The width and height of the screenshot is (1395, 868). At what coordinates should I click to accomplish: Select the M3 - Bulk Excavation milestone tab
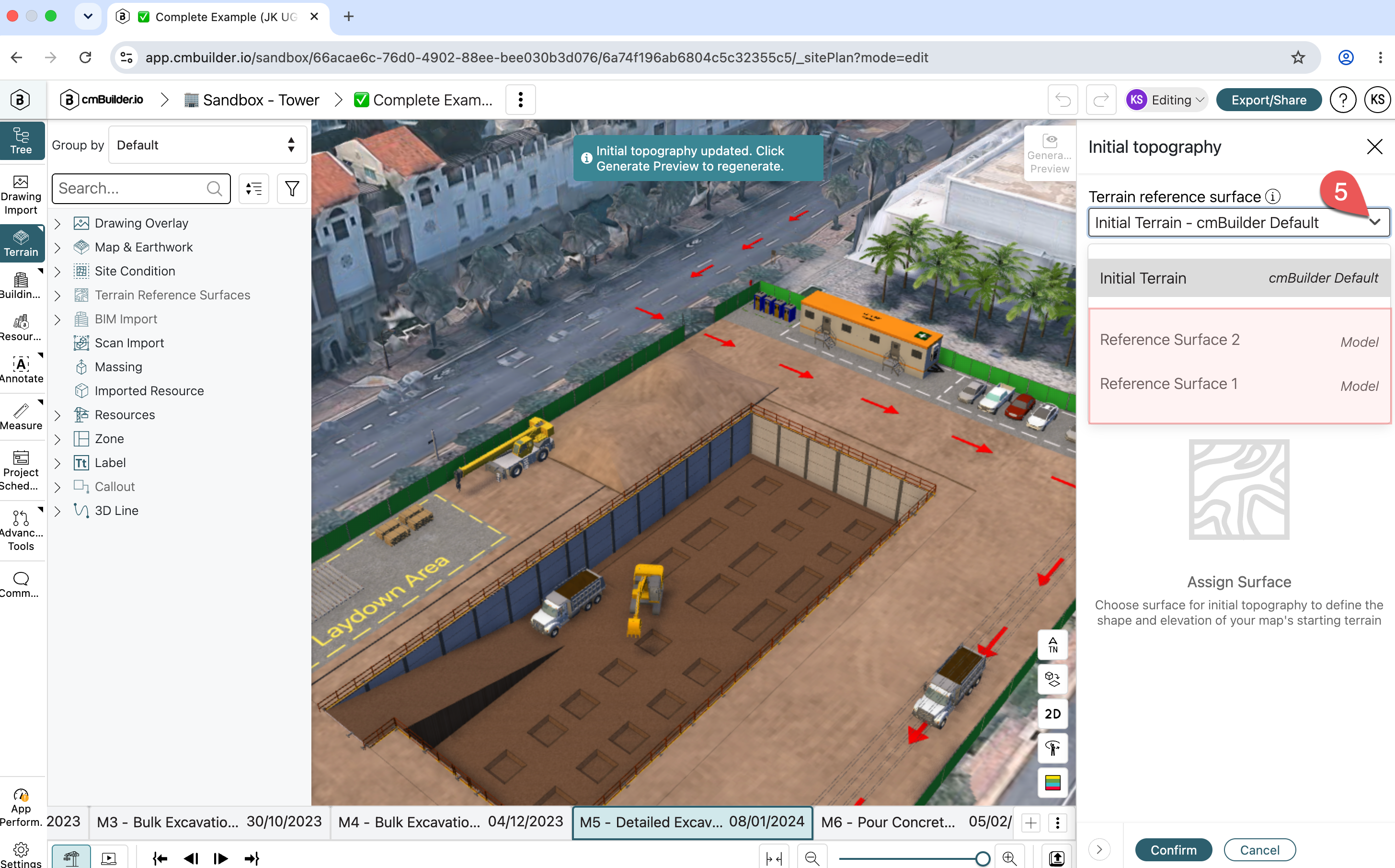point(209,822)
